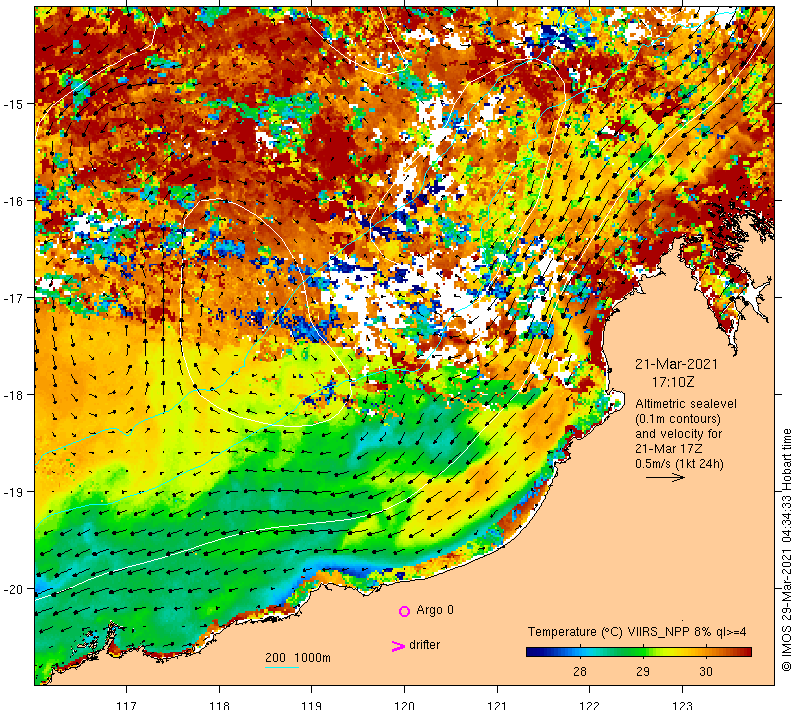Click the "and velocity for" text line

tap(679, 434)
